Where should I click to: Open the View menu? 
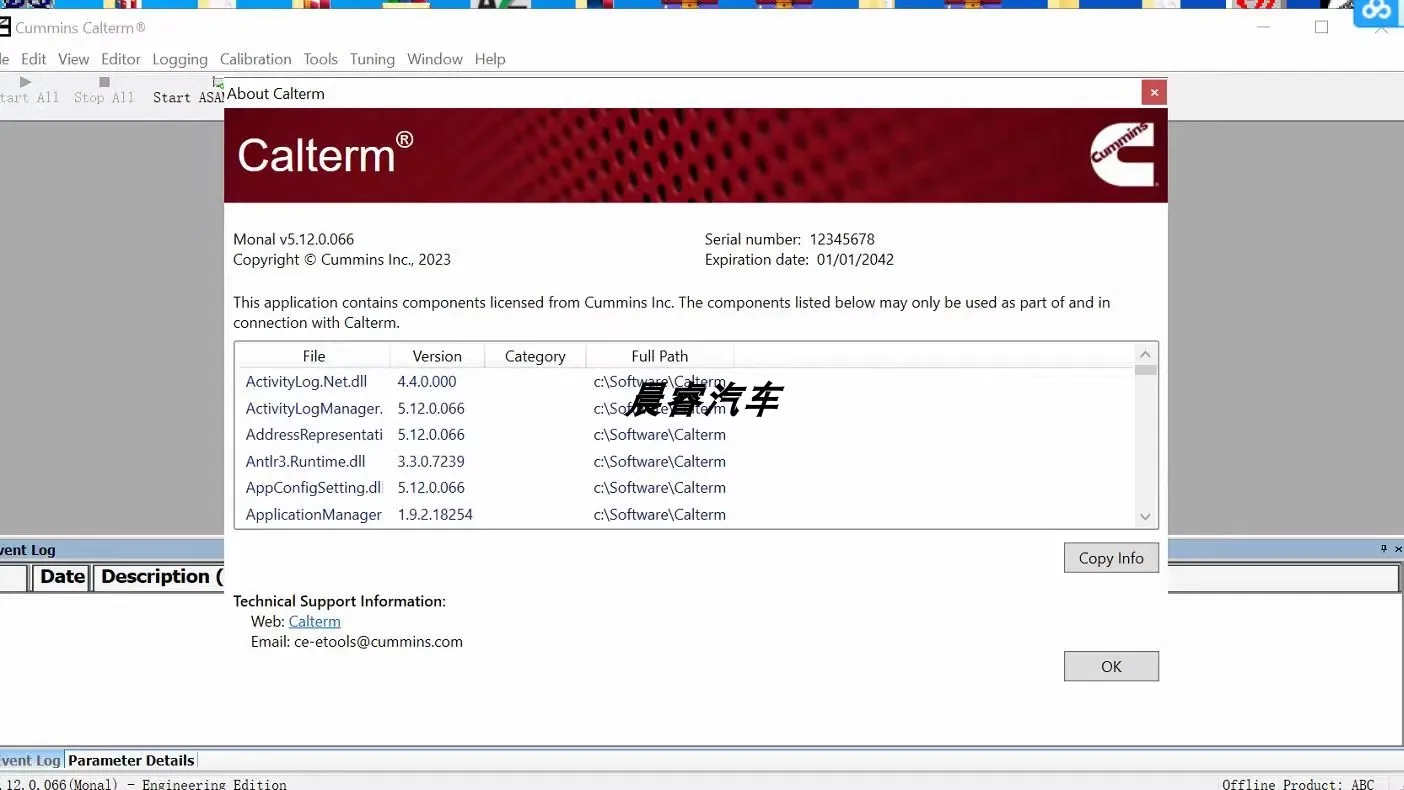point(73,59)
